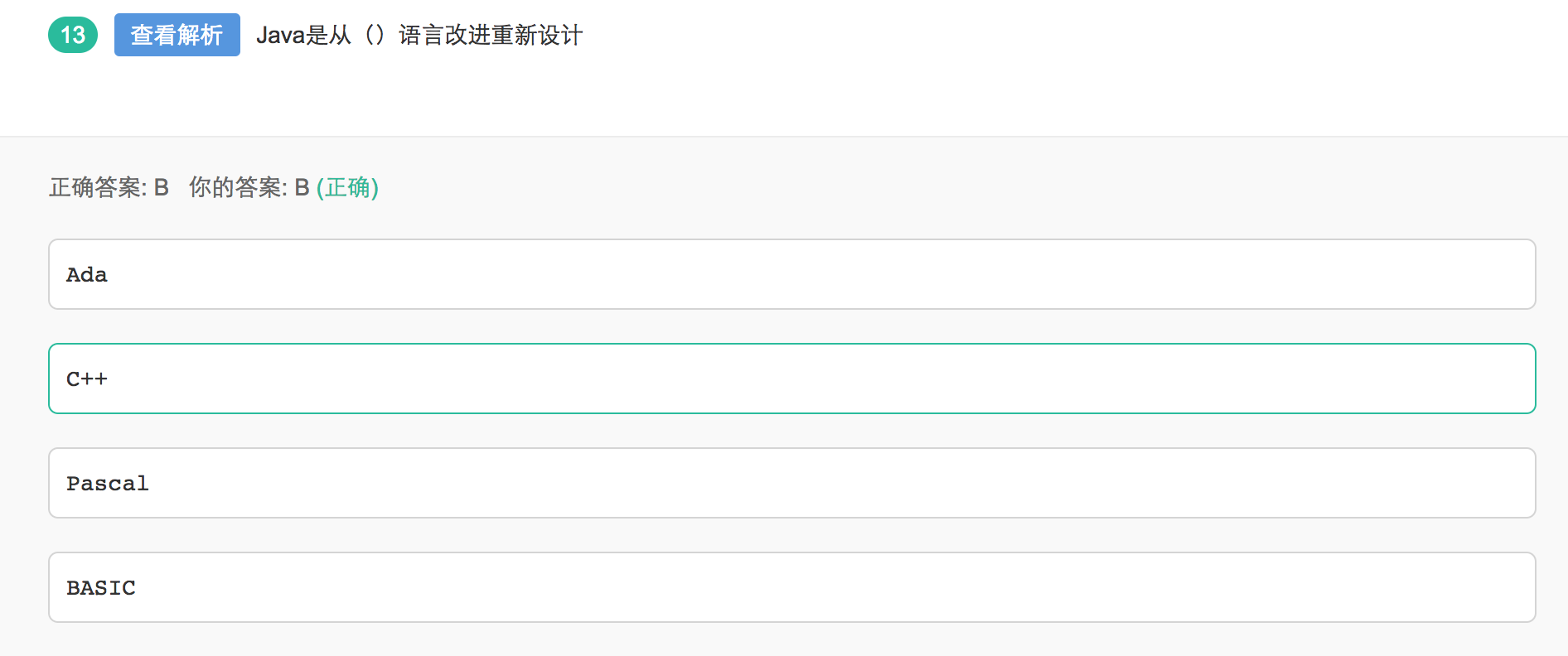Click the 语言改进重新设计 phrase in the question
This screenshot has width=1568, height=656.
click(x=491, y=35)
